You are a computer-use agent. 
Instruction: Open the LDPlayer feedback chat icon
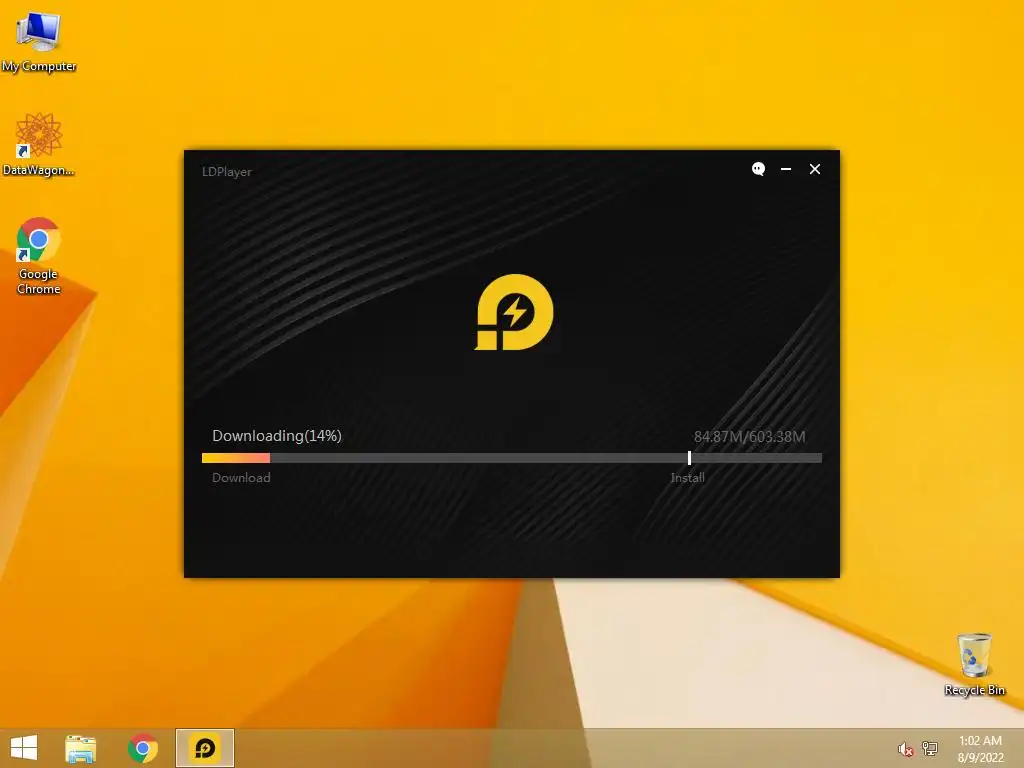click(758, 169)
